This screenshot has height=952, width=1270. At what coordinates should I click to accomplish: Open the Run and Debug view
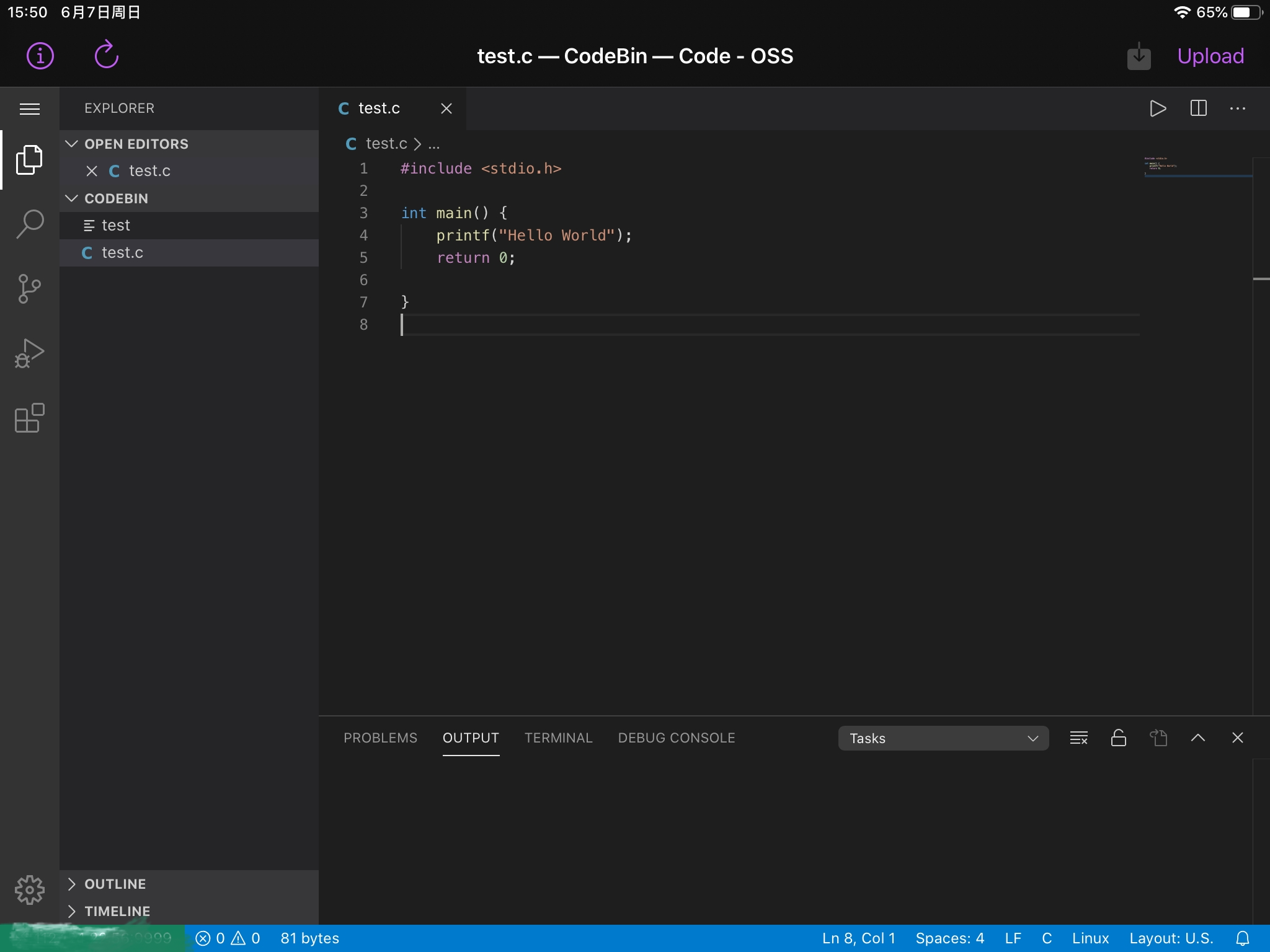(29, 353)
